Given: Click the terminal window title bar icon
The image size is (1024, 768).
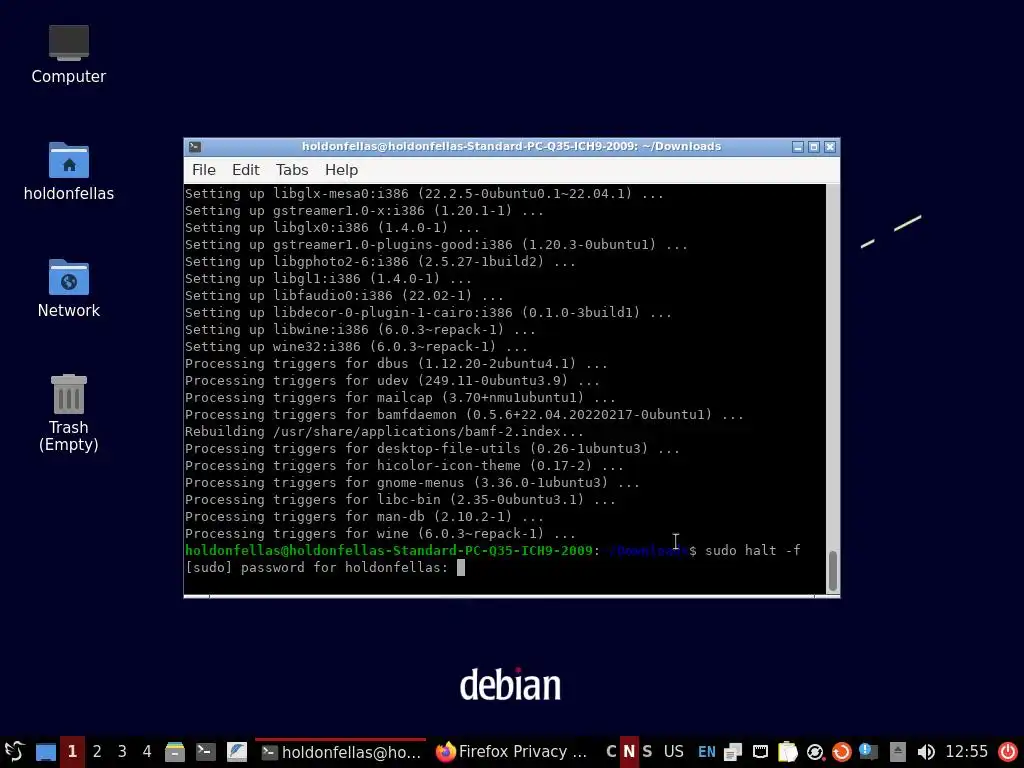Looking at the screenshot, I should point(195,147).
